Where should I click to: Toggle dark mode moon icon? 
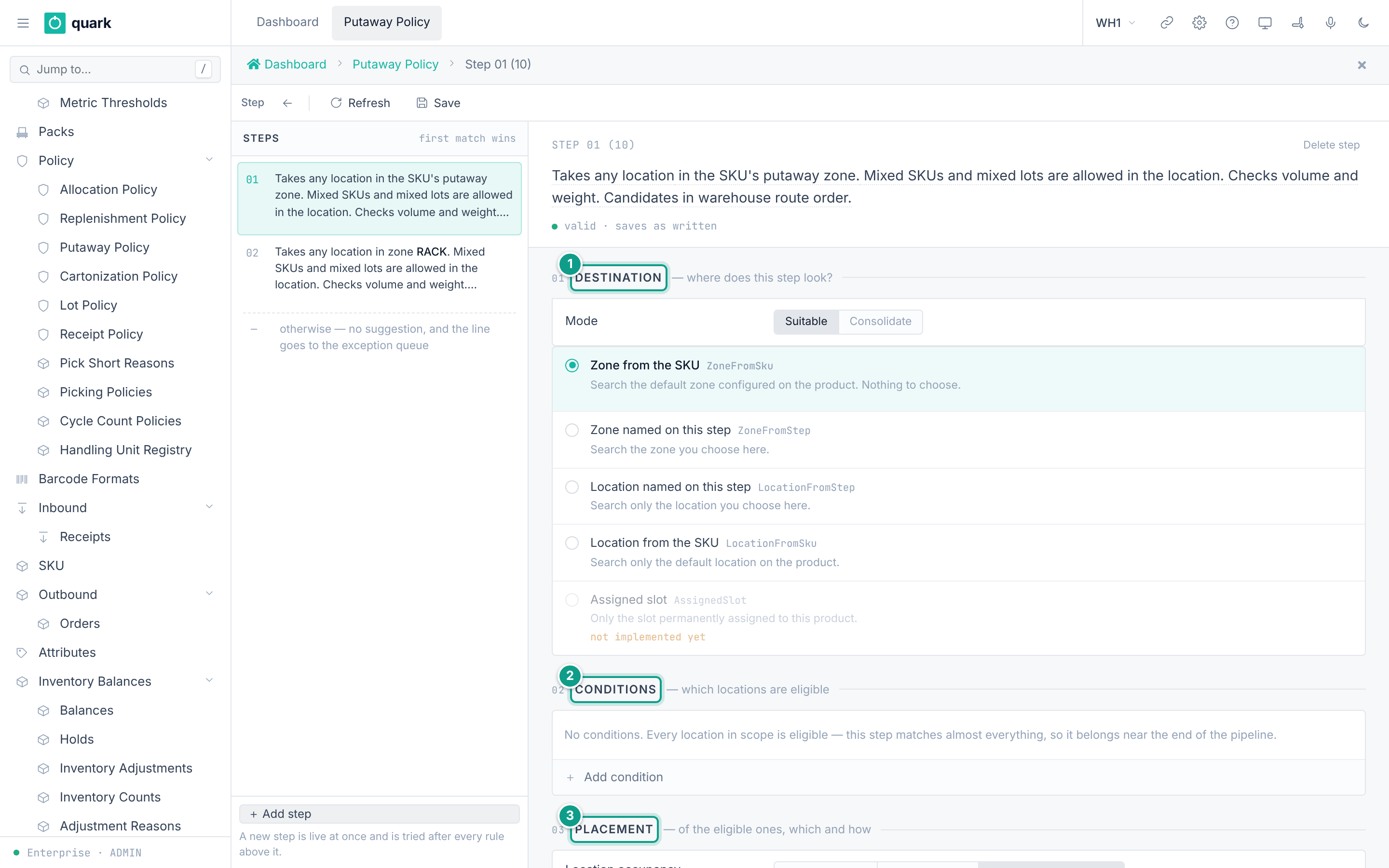click(x=1364, y=23)
